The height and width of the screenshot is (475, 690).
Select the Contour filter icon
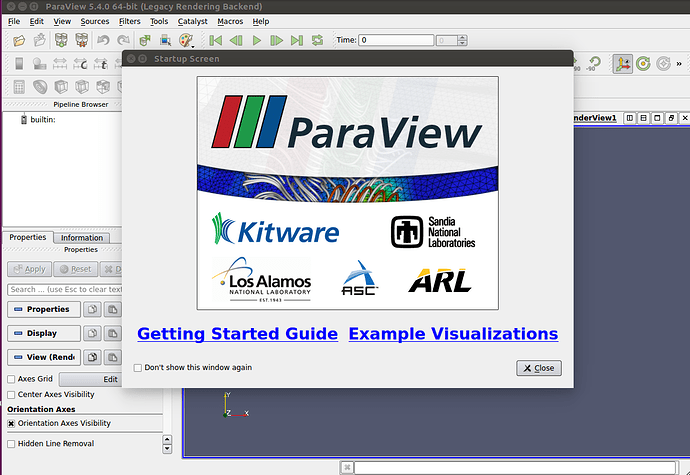coord(40,87)
